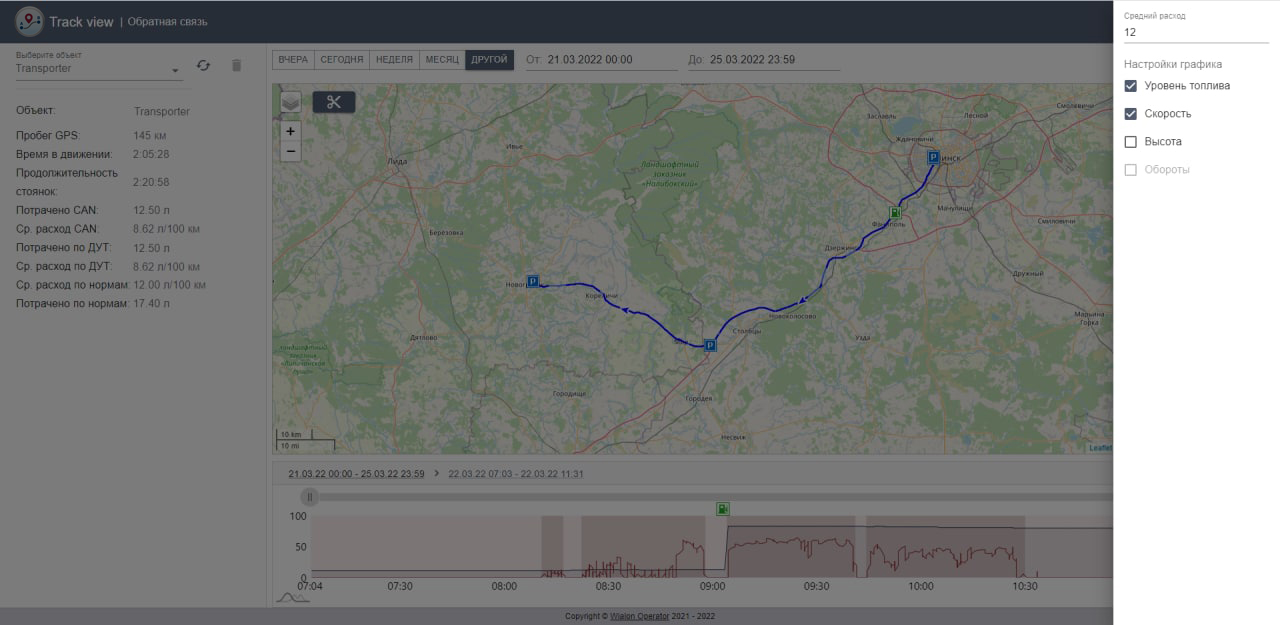Enable the Высота checkbox
Screen dimensions: 1280x625
pos(1131,142)
